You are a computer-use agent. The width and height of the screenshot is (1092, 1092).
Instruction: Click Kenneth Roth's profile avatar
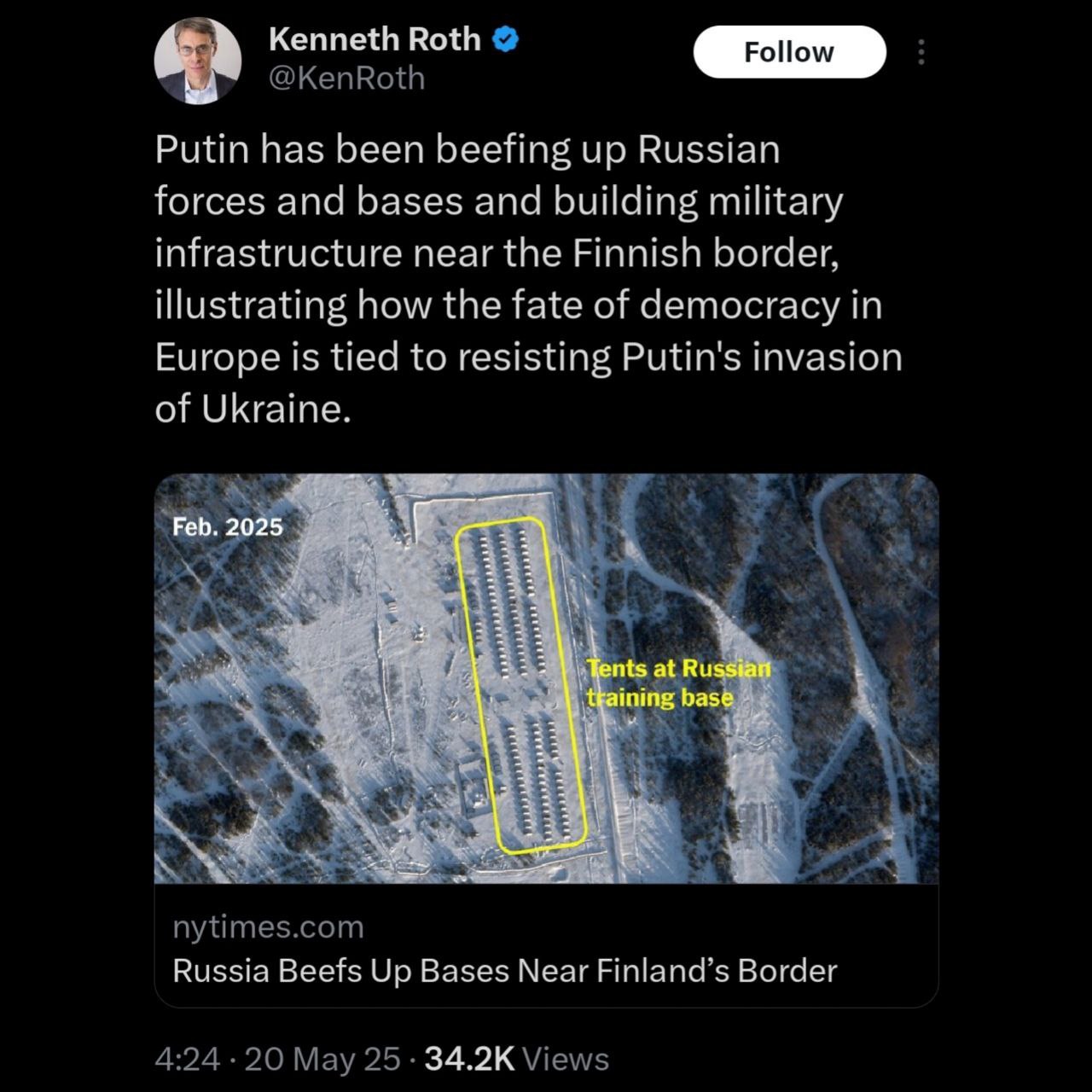click(x=197, y=61)
